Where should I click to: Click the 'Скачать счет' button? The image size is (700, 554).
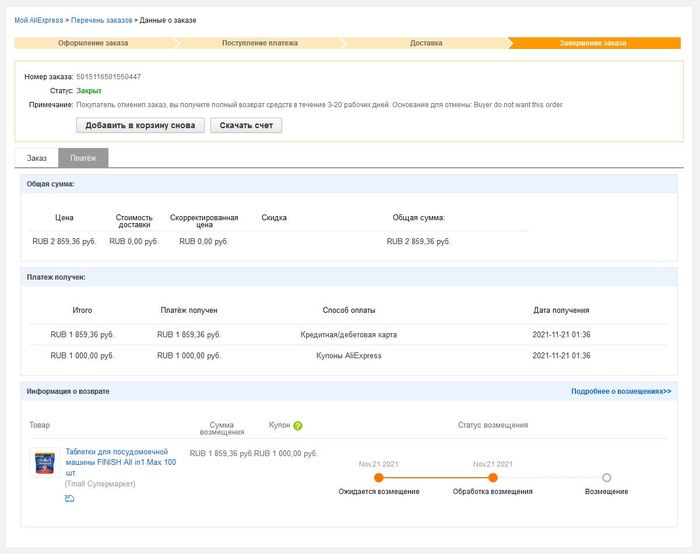click(246, 125)
